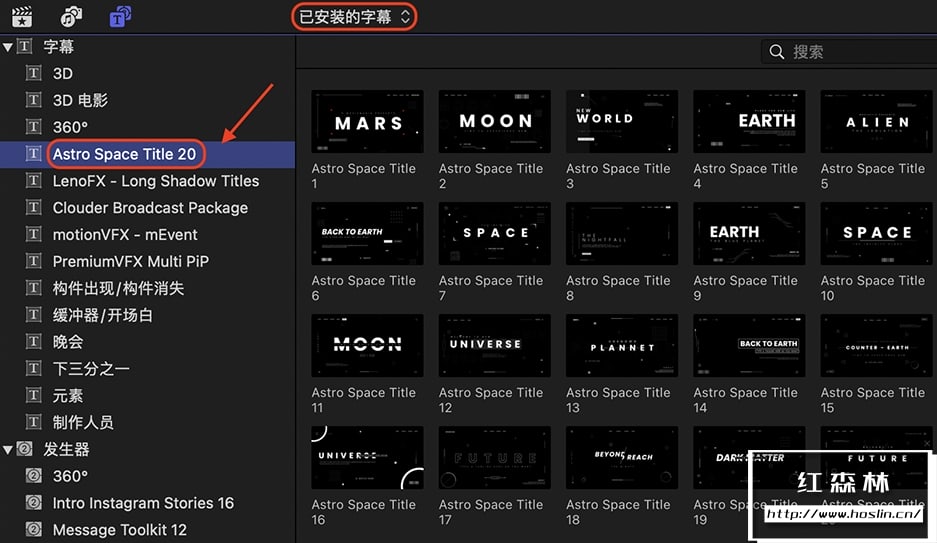Screen dimensions: 937x543
Task: Click the T icon beside Astro Space Title 20
Action: point(33,154)
